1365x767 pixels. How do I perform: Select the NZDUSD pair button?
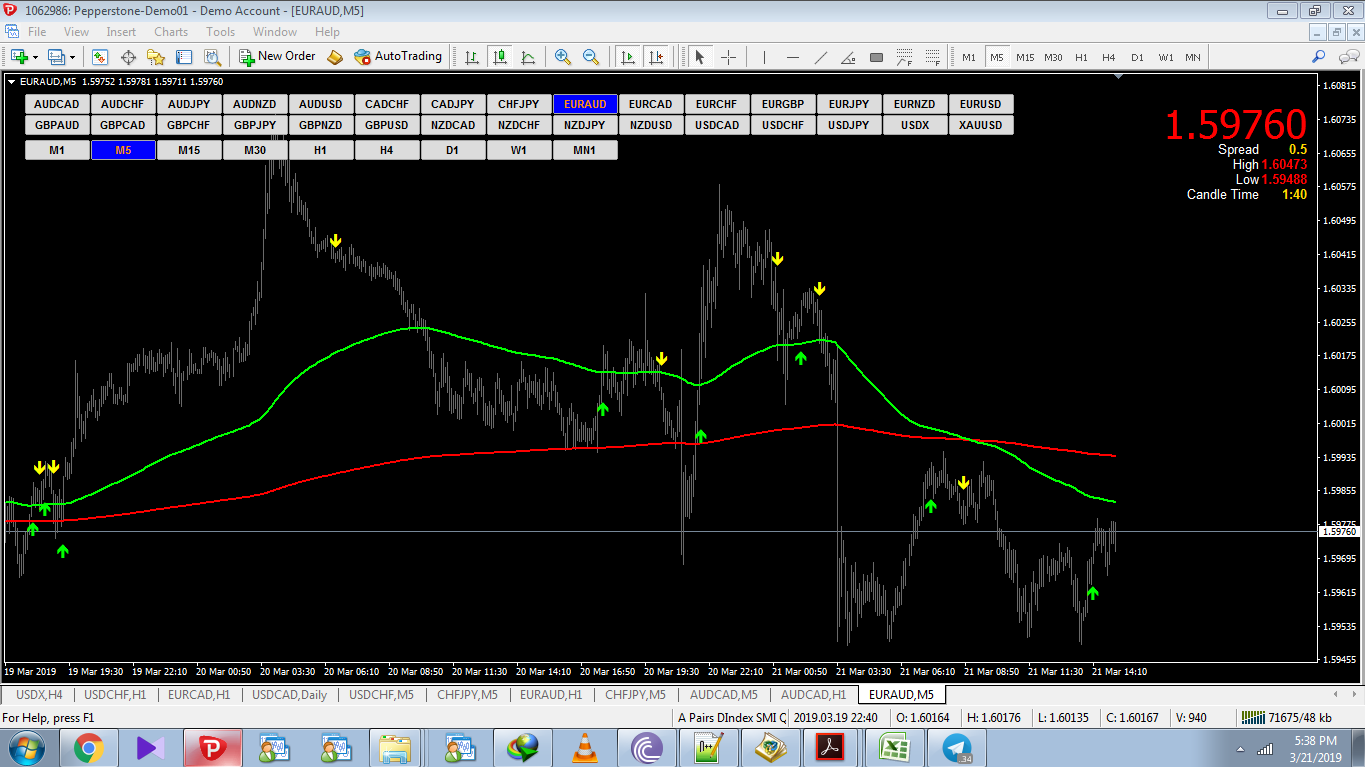(x=651, y=125)
